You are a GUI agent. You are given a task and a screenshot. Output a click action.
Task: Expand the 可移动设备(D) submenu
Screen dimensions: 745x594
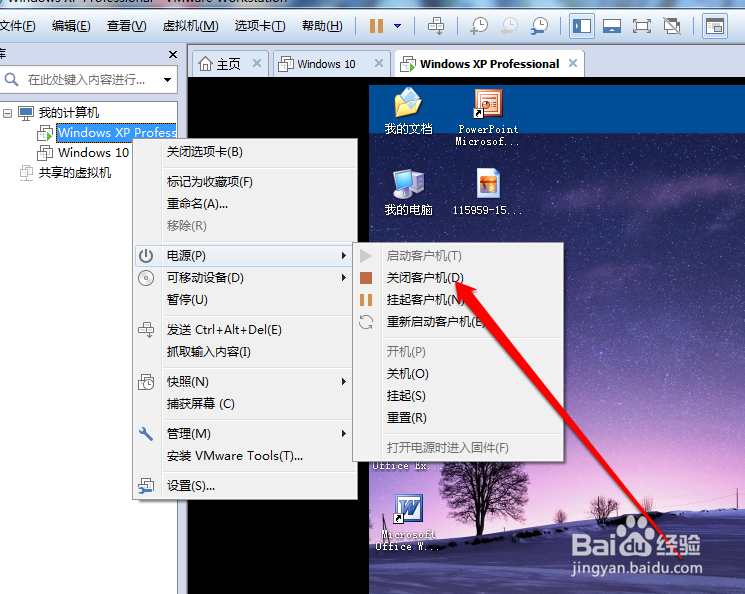click(245, 278)
